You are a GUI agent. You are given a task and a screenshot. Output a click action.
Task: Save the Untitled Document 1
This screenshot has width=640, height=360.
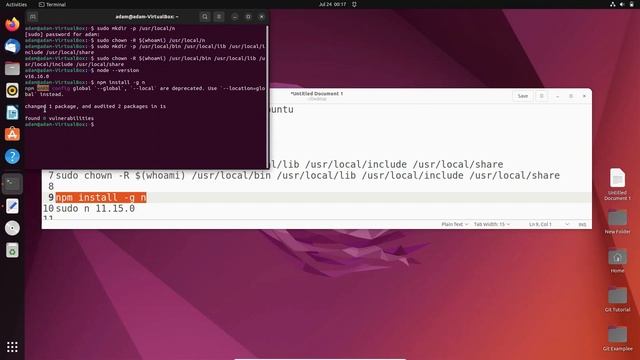tap(523, 96)
